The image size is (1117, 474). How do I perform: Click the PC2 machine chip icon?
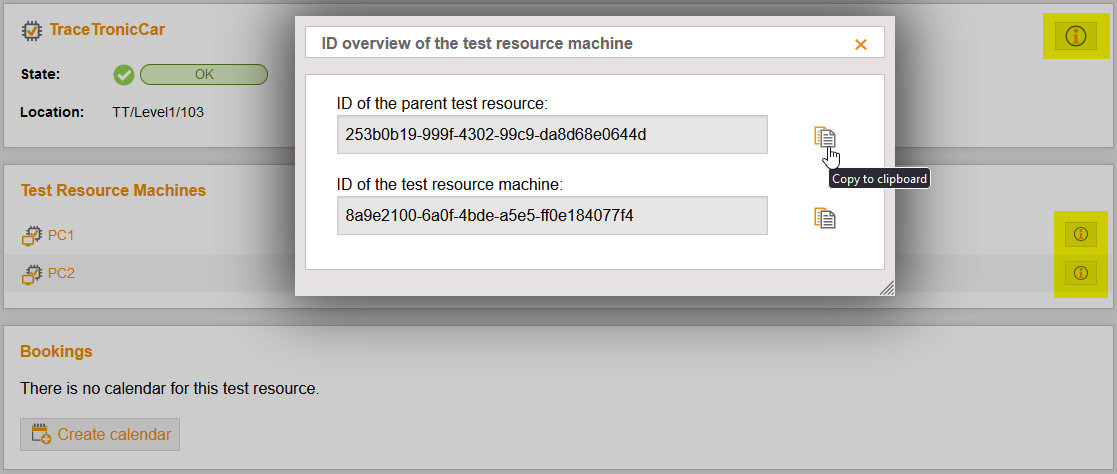pyautogui.click(x=32, y=274)
